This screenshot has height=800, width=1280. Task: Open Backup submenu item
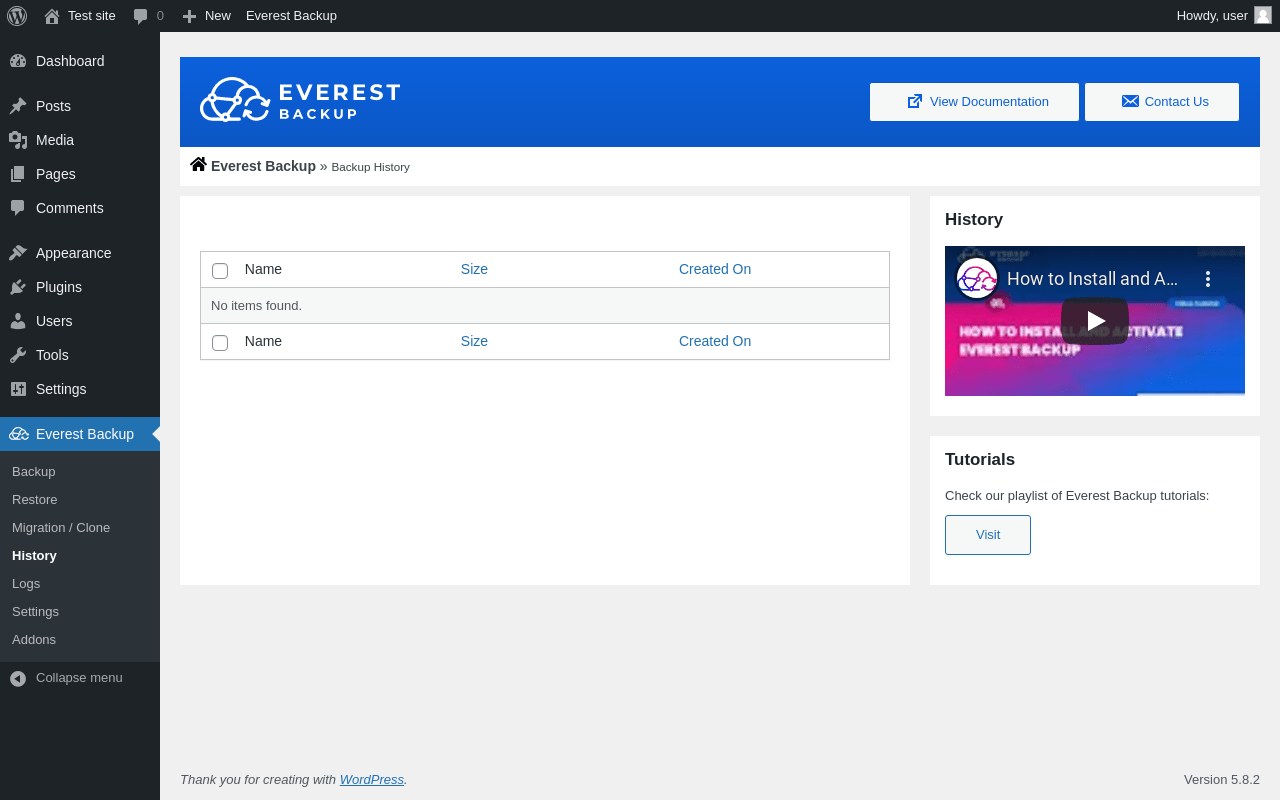coord(80,471)
